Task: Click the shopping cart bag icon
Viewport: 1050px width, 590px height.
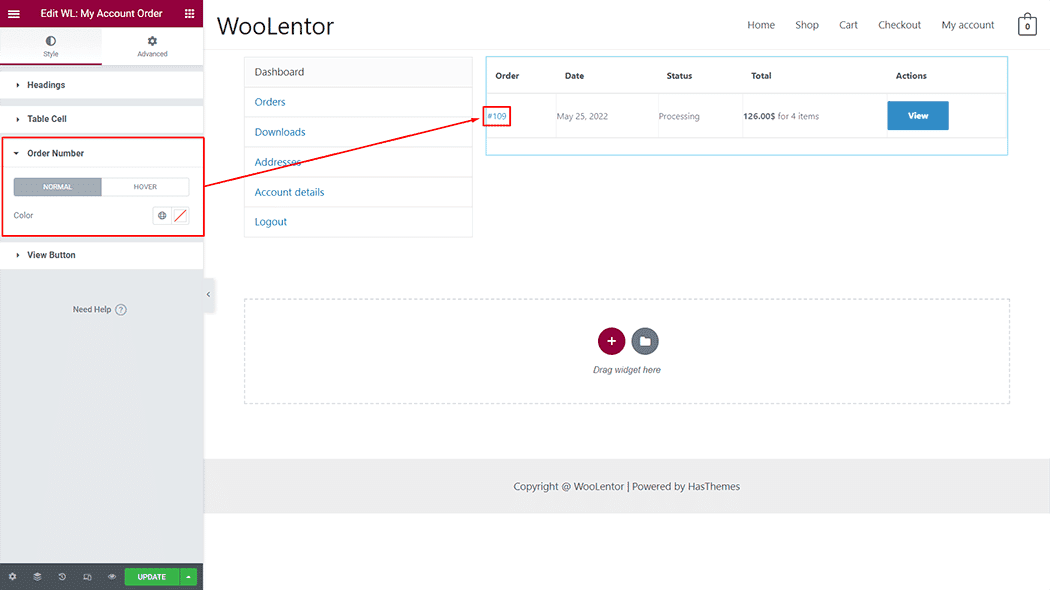Action: 1027,25
